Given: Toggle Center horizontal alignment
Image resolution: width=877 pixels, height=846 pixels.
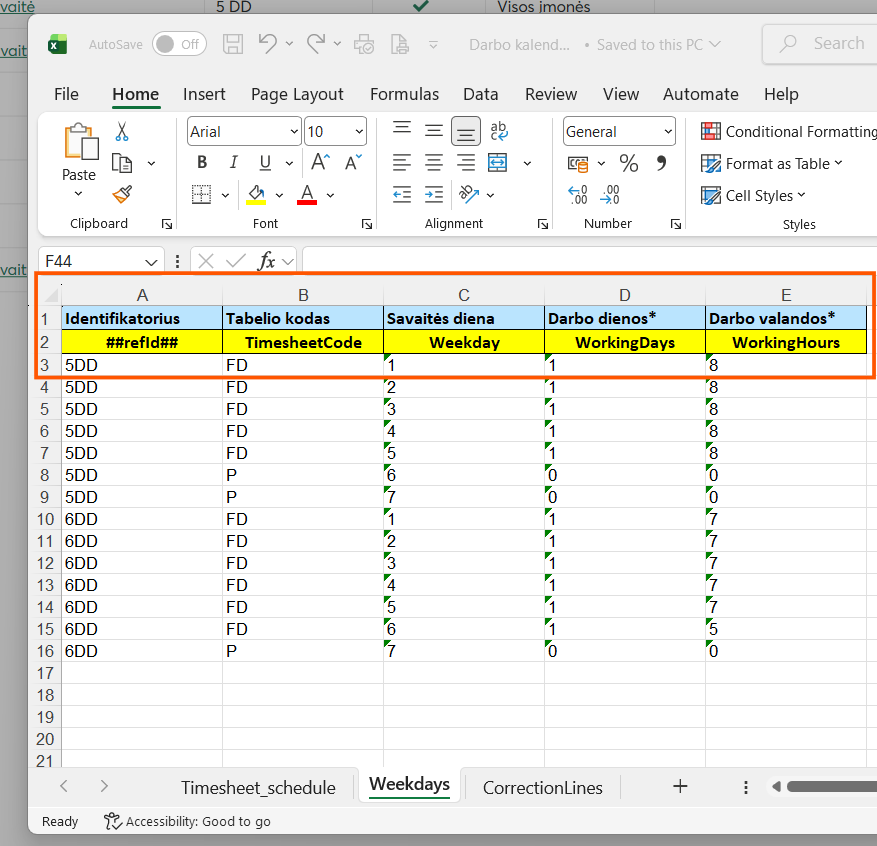Looking at the screenshot, I should click(433, 163).
